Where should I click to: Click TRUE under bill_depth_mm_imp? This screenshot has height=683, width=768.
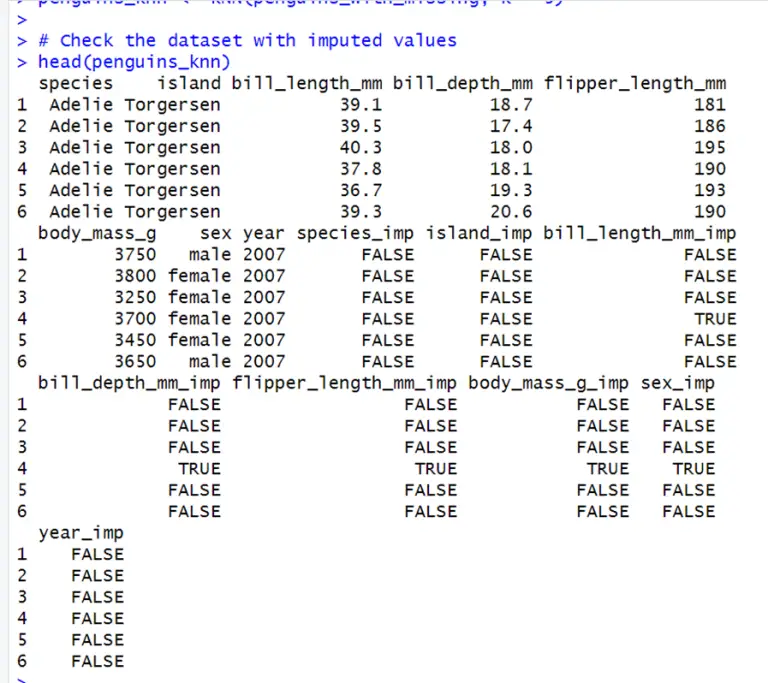(x=199, y=469)
